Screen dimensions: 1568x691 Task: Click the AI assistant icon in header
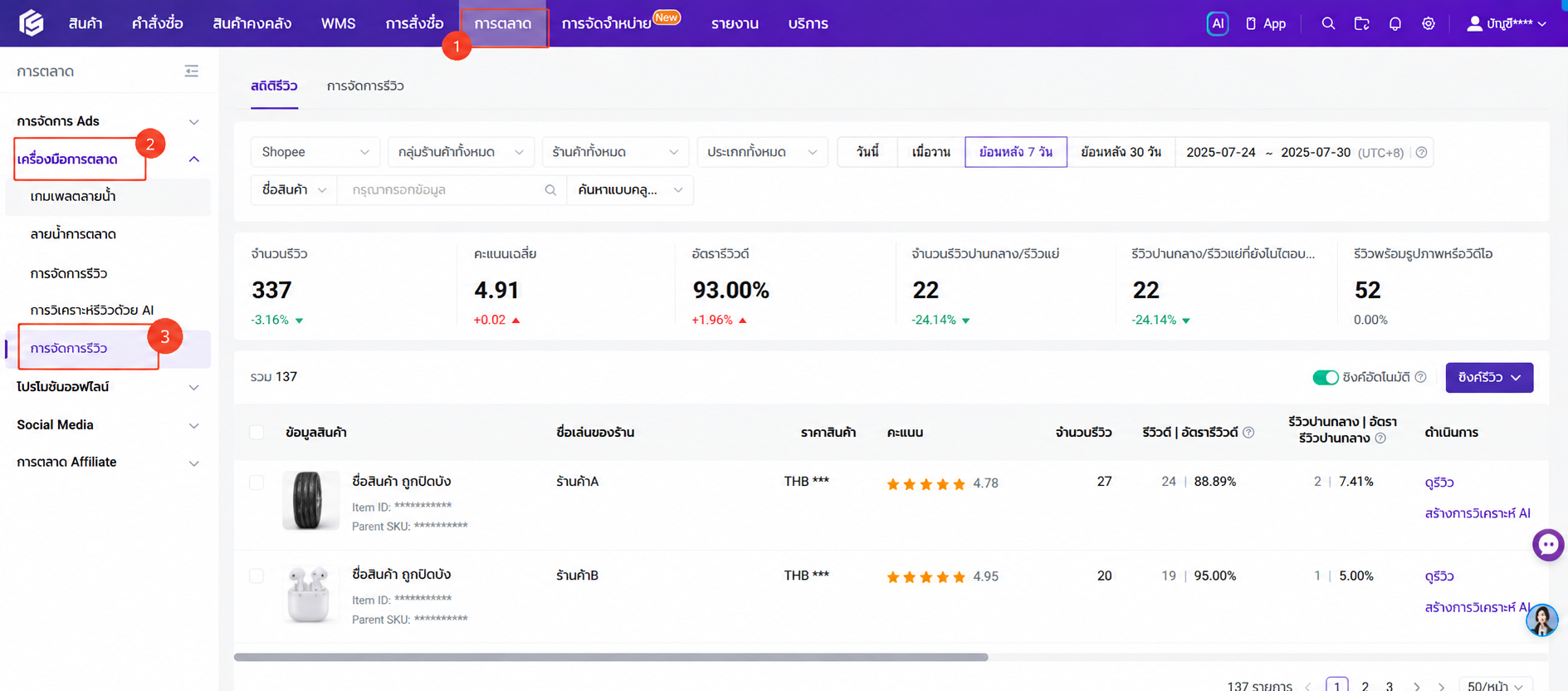(1217, 23)
